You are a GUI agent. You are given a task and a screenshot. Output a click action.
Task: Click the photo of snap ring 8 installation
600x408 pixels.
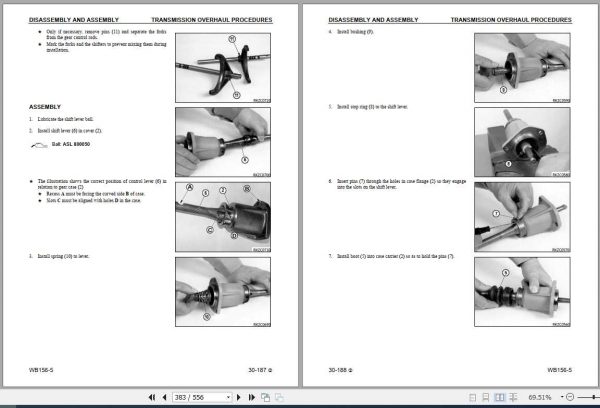522,142
